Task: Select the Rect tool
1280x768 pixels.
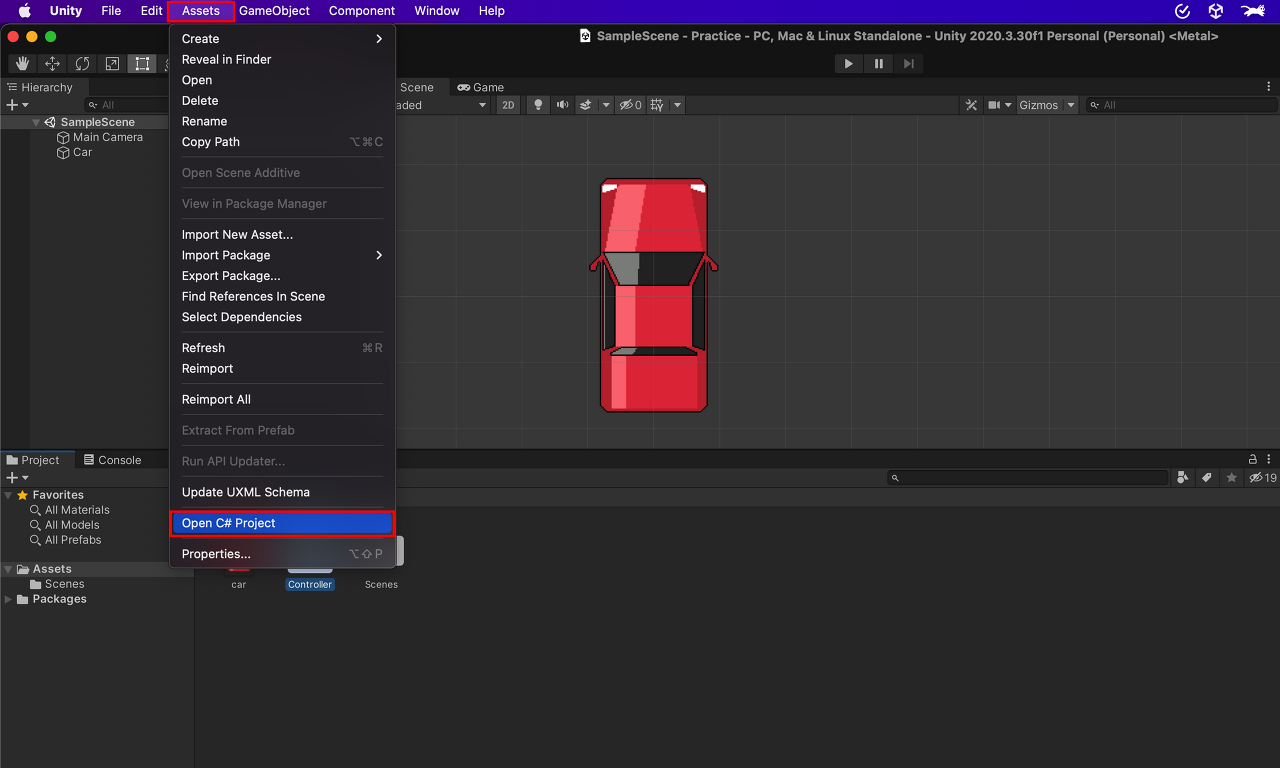Action: [142, 64]
